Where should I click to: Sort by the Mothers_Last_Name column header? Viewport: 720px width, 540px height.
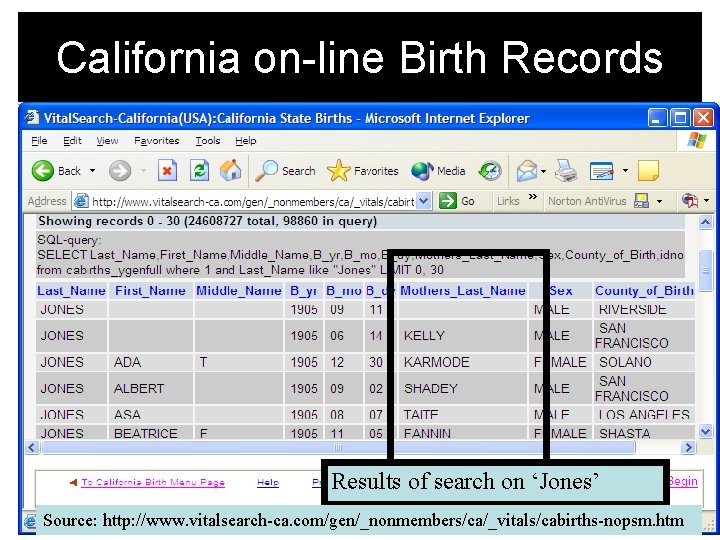(462, 291)
